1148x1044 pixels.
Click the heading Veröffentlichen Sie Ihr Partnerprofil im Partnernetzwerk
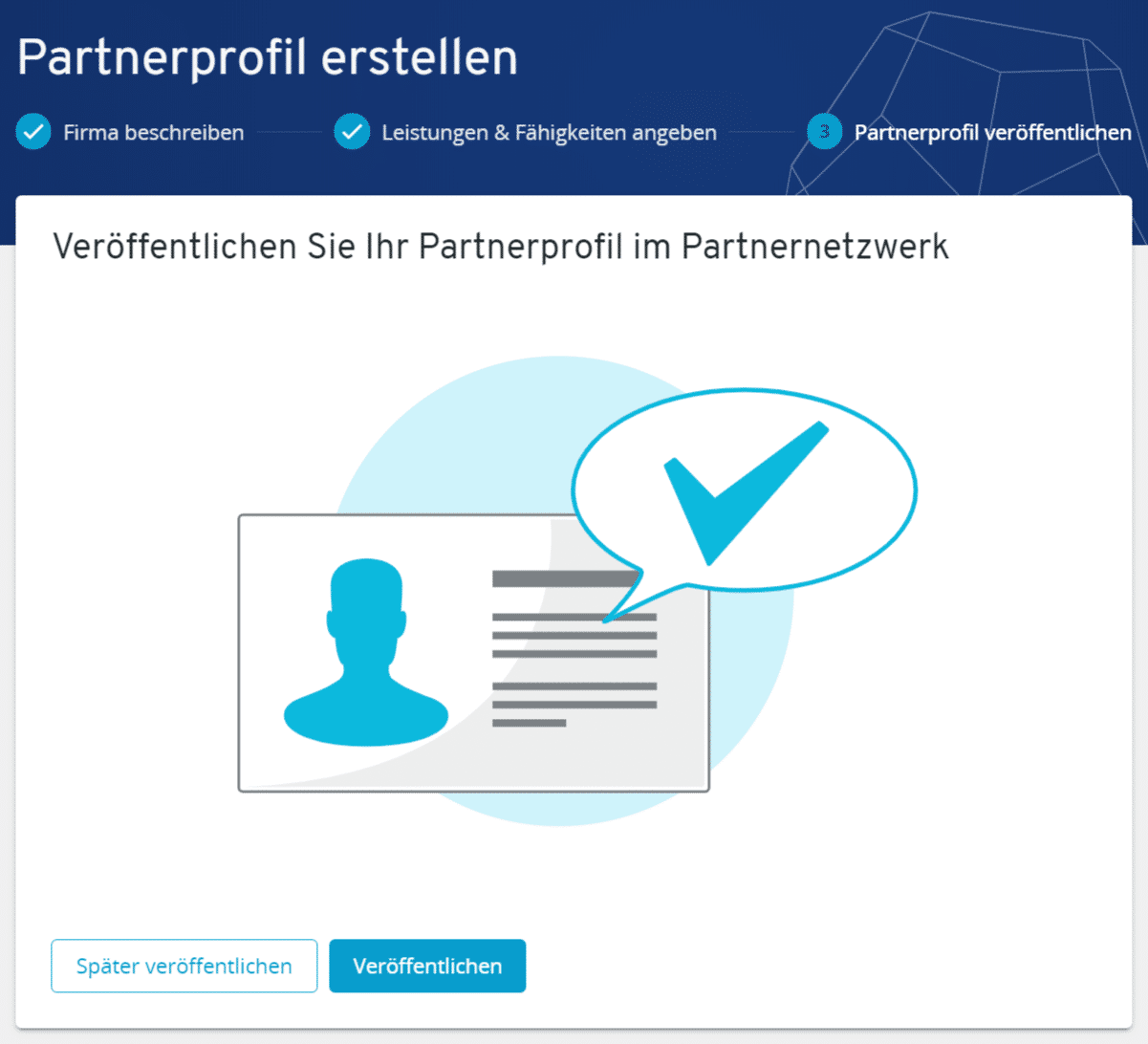(501, 247)
